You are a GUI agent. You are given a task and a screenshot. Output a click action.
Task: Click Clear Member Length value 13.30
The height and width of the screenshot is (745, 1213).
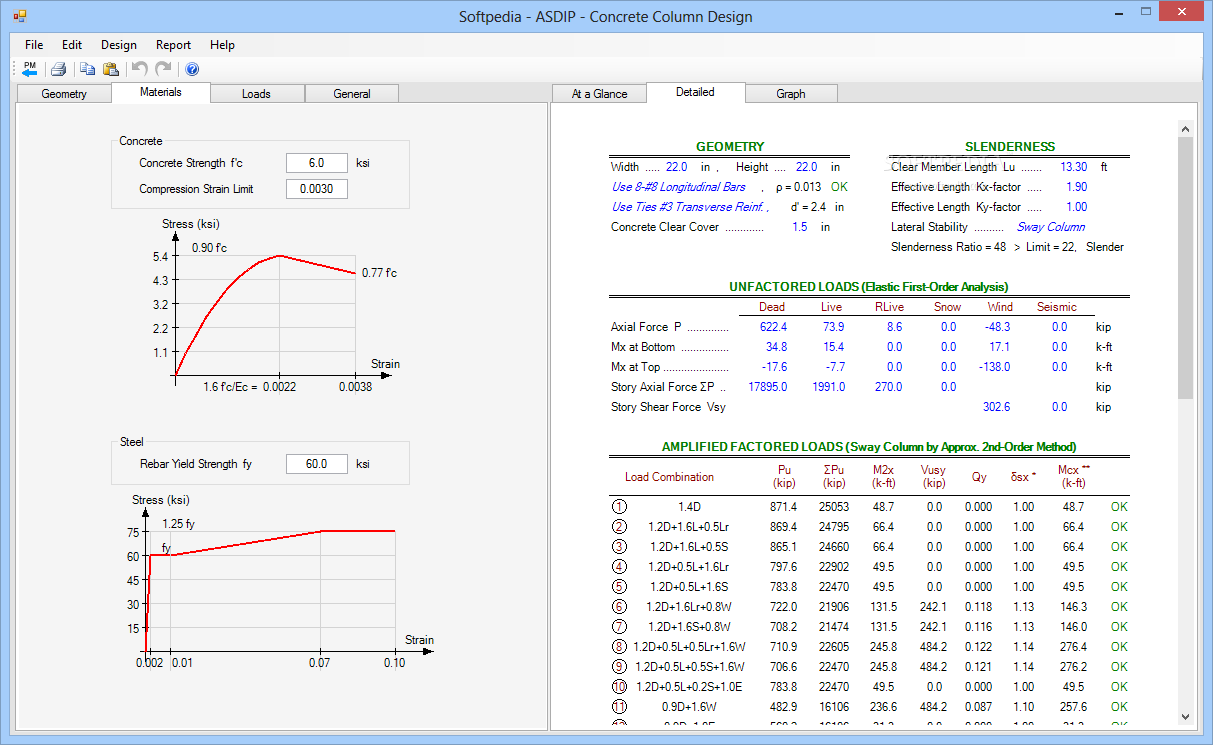click(1074, 167)
